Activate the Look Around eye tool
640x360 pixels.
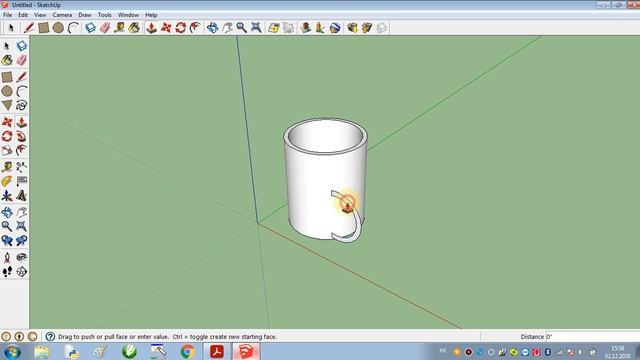pos(22,257)
